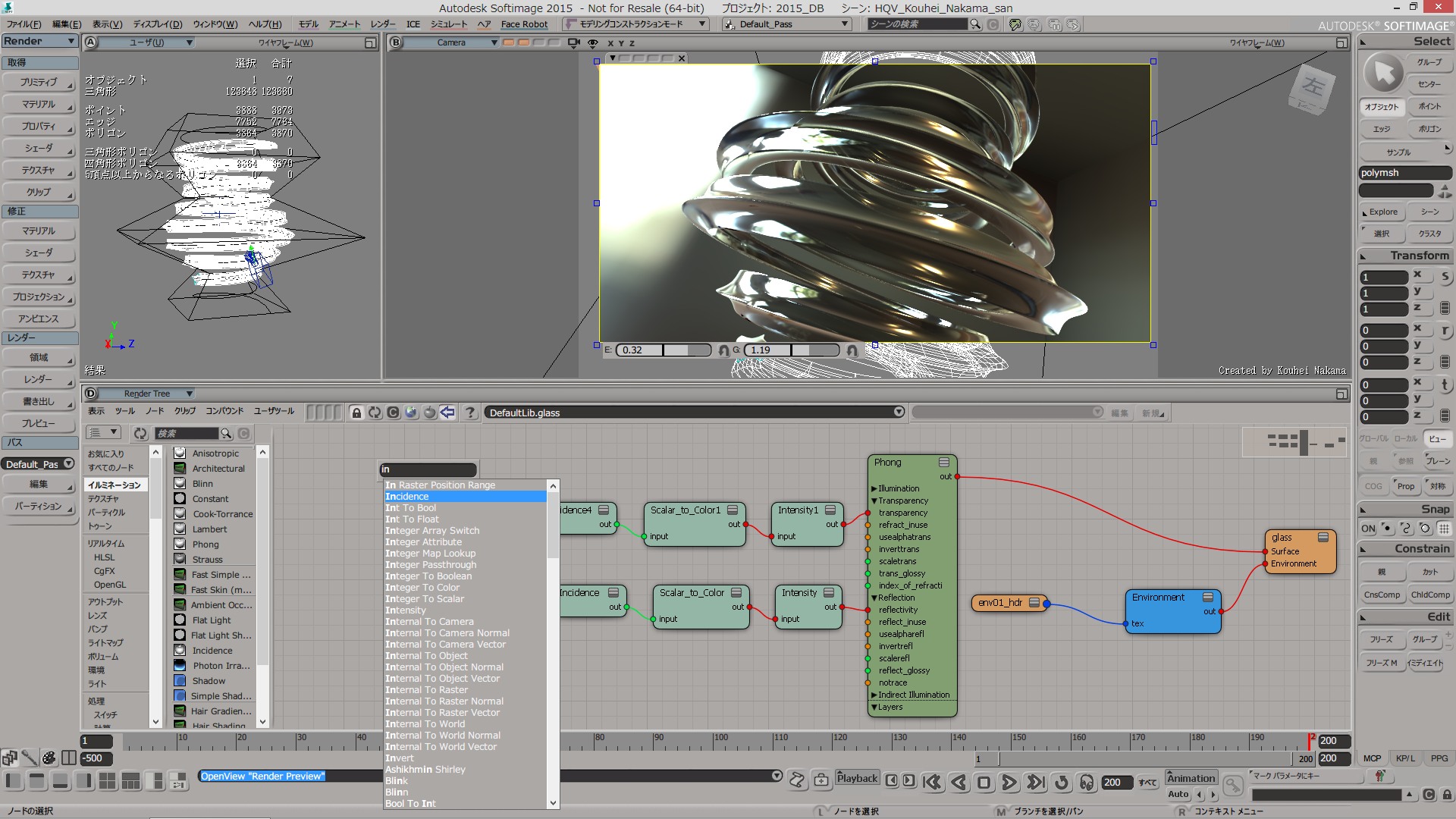This screenshot has width=1456, height=819.
Task: Select Incidence from the node search list
Action: tap(407, 497)
